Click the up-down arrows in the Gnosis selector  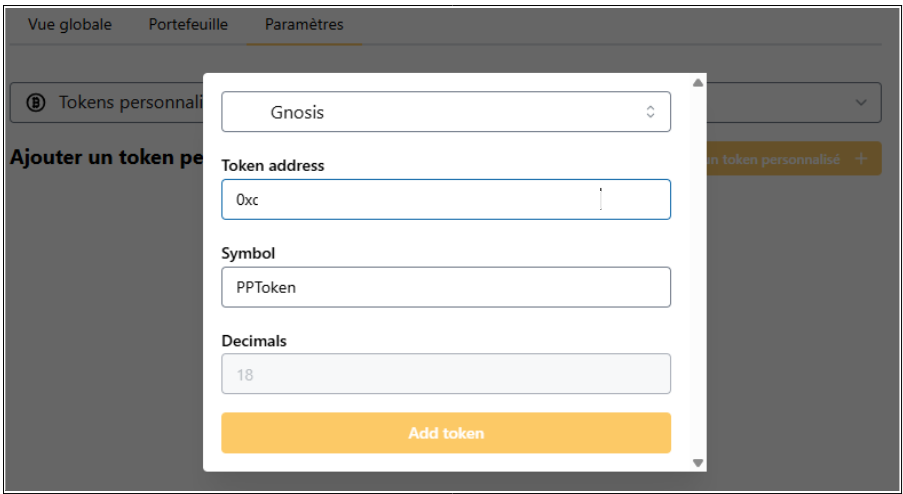click(650, 112)
